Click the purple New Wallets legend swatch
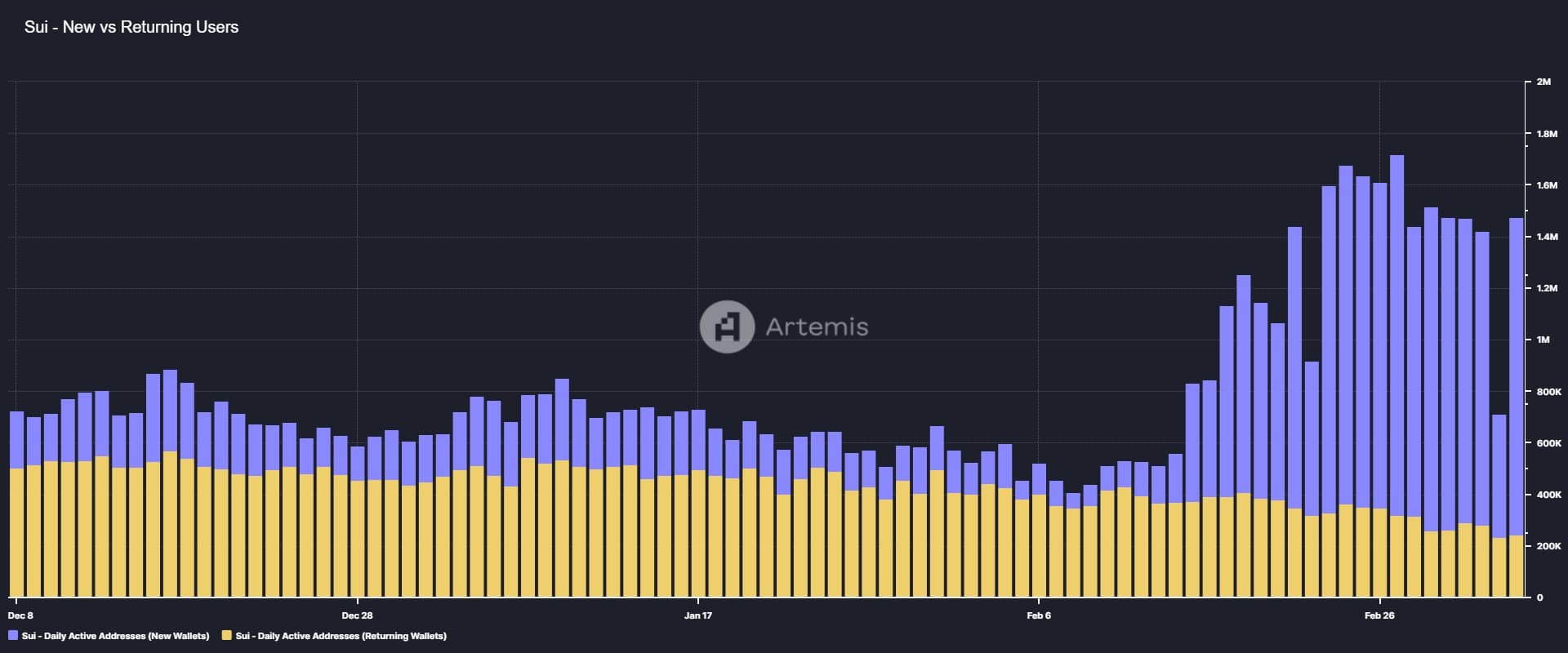1568x653 pixels. pyautogui.click(x=13, y=636)
